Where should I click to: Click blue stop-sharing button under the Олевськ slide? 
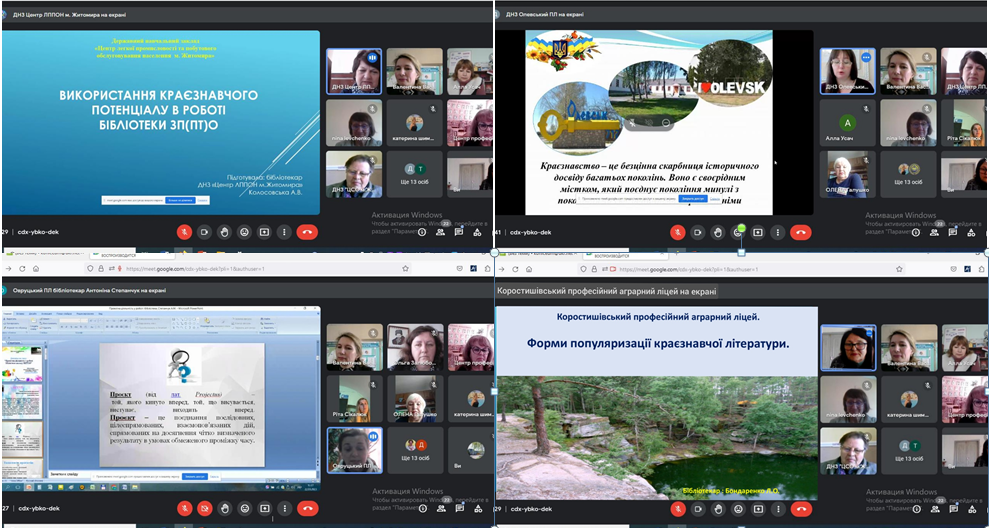tap(692, 198)
